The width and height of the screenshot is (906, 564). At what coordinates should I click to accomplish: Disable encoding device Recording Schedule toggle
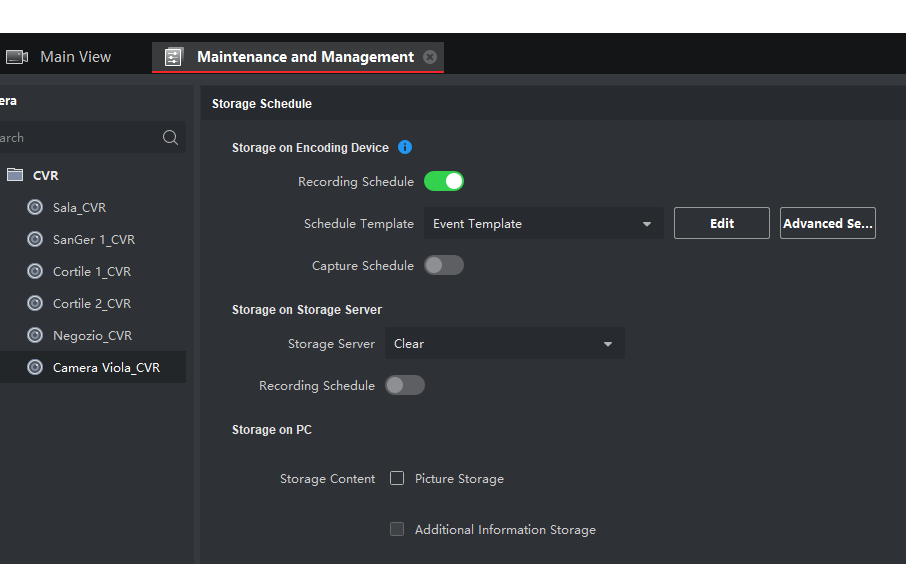(444, 181)
